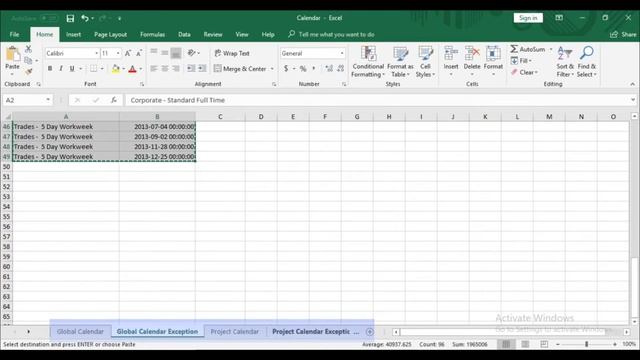
Task: Decrease font size with the small A icon
Action: click(x=139, y=53)
